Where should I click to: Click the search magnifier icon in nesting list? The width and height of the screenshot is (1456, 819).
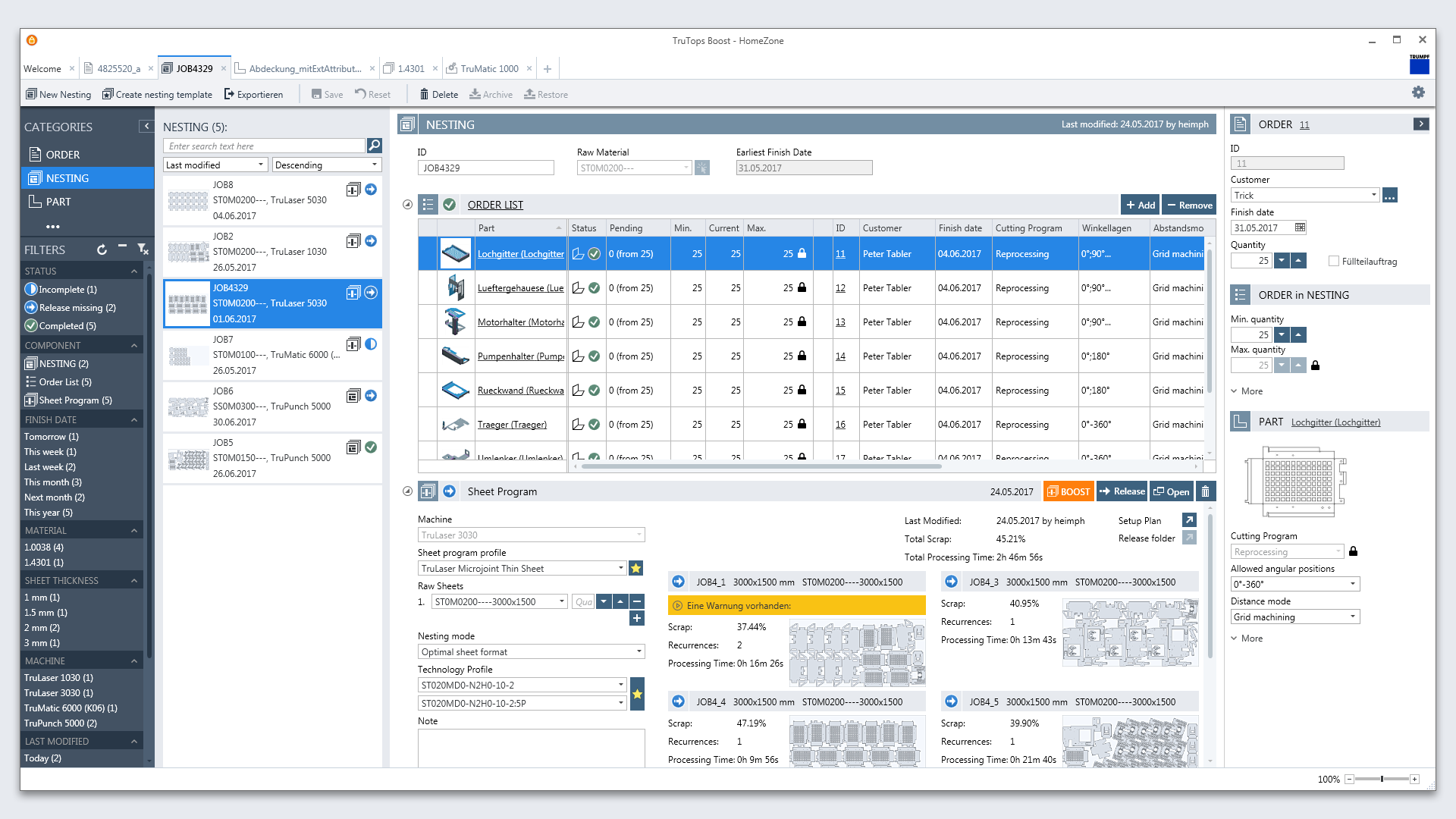click(374, 146)
